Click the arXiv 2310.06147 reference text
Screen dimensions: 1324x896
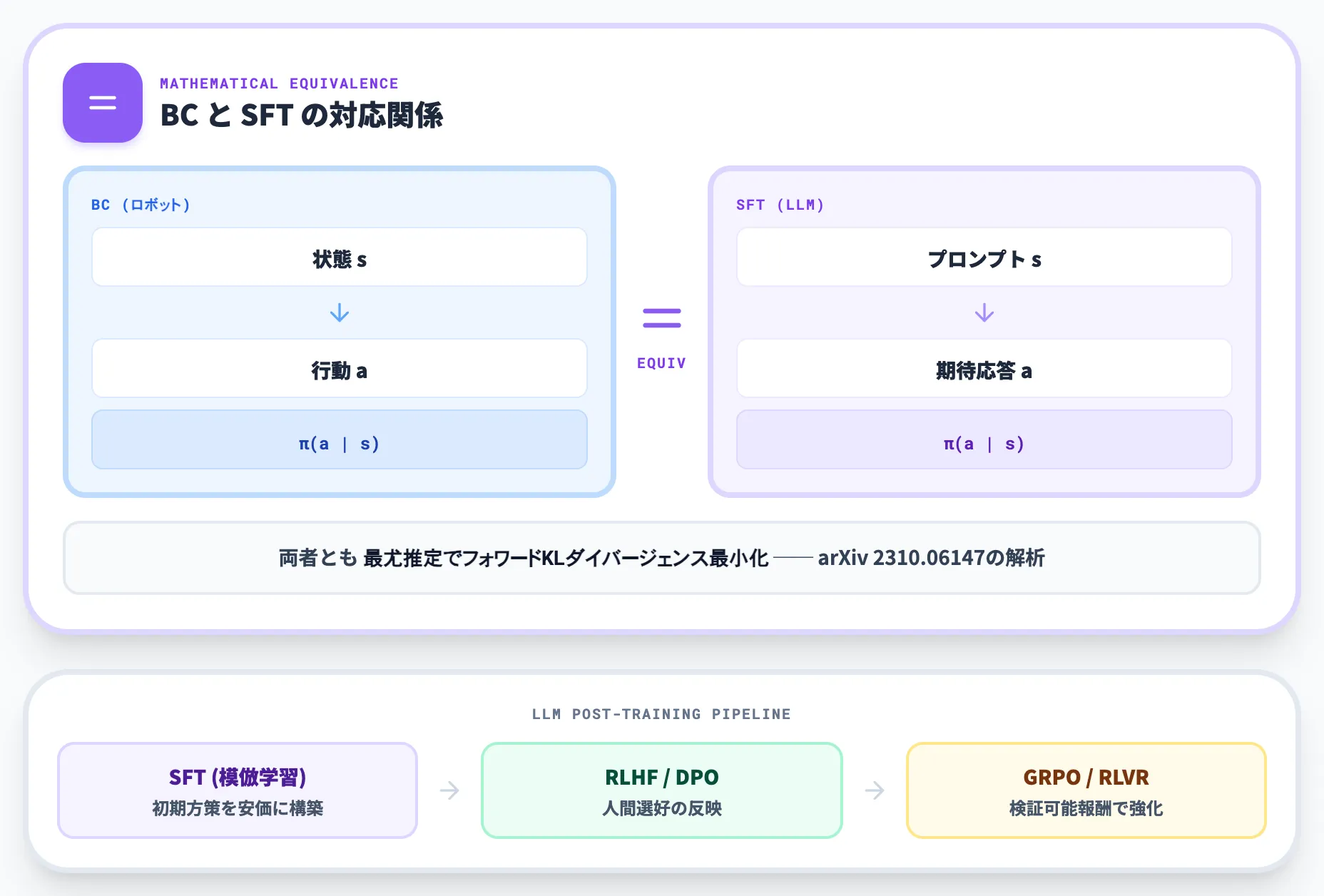click(932, 558)
